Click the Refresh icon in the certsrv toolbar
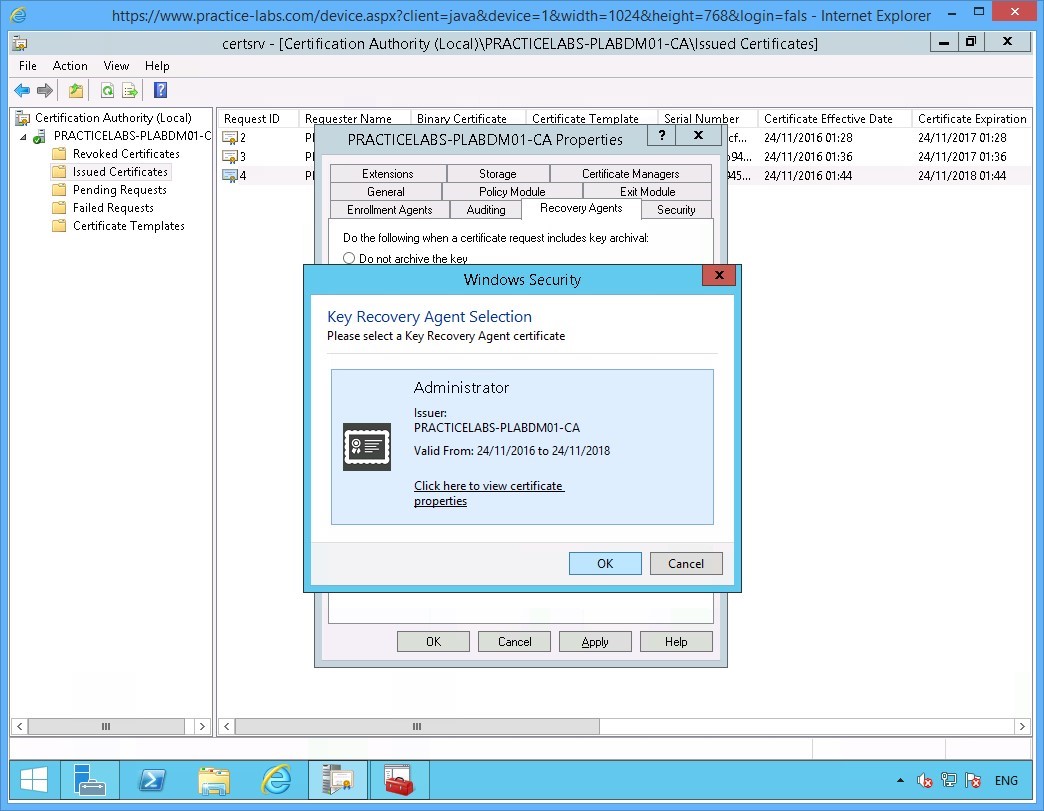This screenshot has width=1044, height=811. point(107,90)
